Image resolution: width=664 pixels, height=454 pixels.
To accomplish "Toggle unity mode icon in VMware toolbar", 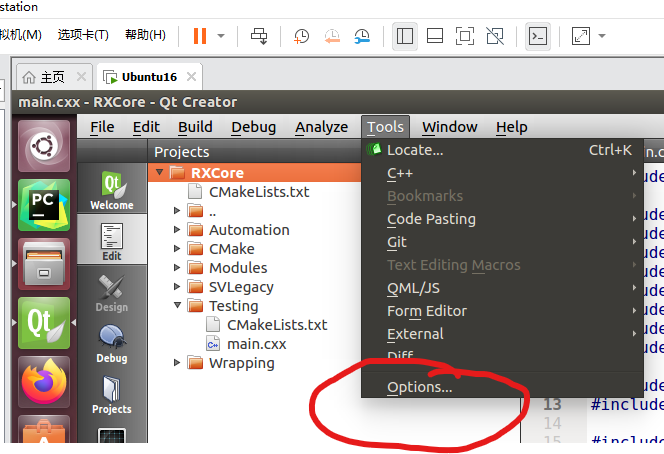I will [495, 36].
